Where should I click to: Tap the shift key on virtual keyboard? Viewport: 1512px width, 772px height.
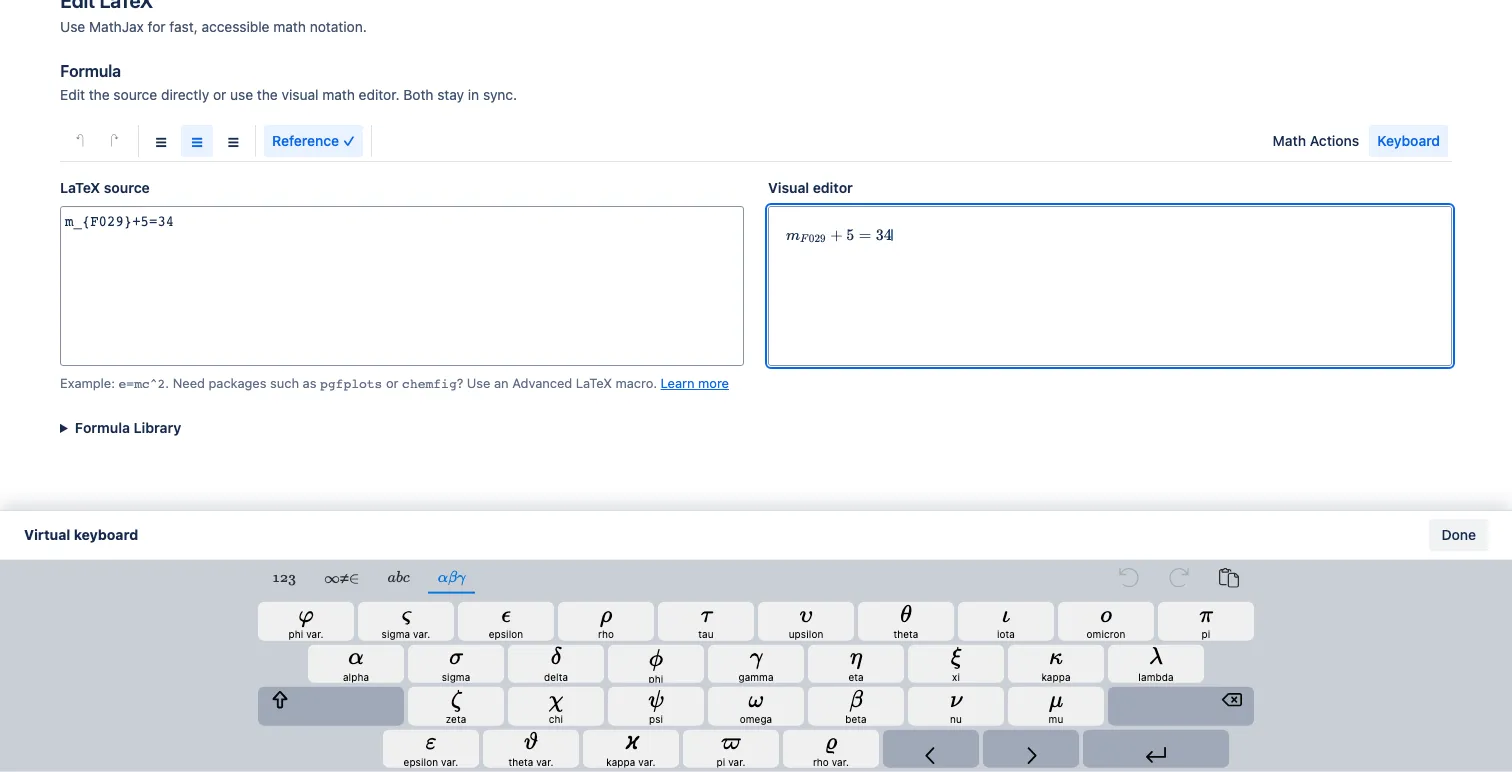[x=331, y=706]
